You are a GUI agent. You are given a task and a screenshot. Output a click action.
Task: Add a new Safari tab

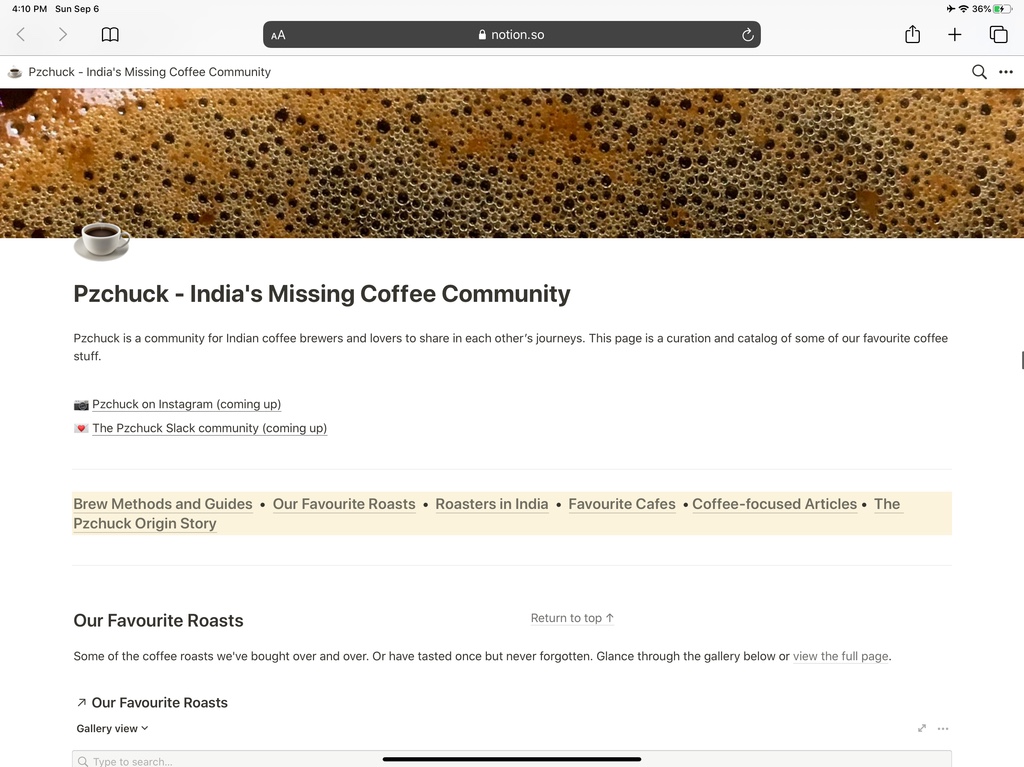955,35
